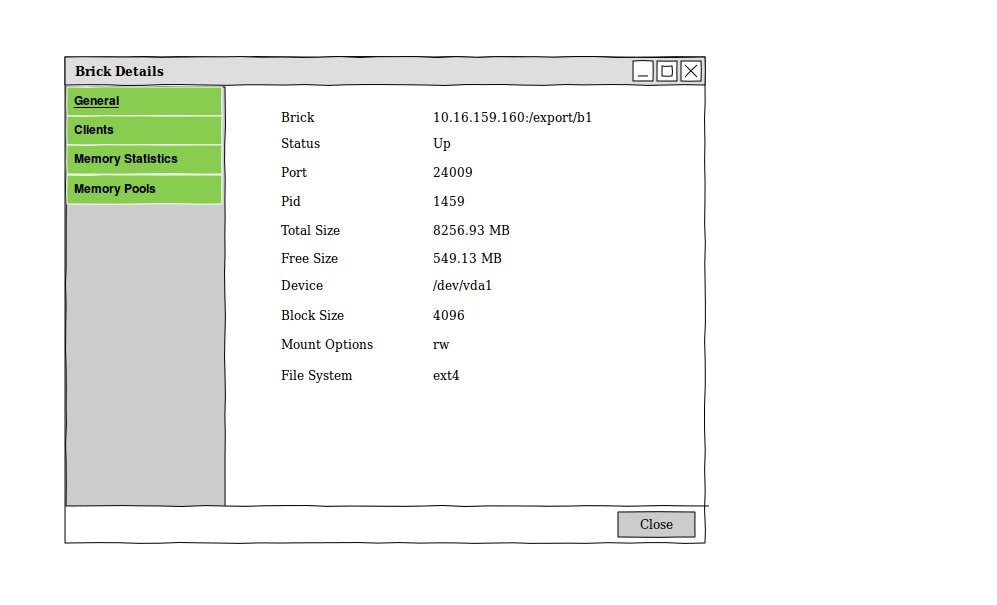Click the Block Size value 4096
The height and width of the screenshot is (605, 997).
pyautogui.click(x=448, y=315)
